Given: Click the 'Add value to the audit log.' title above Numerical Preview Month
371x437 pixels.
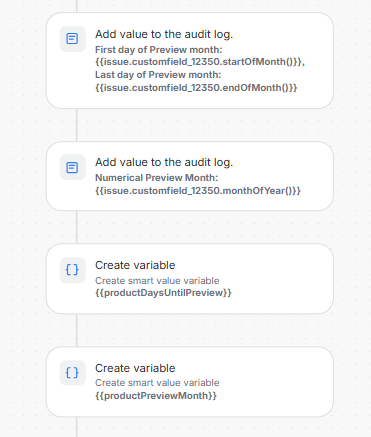Looking at the screenshot, I should (x=164, y=162).
